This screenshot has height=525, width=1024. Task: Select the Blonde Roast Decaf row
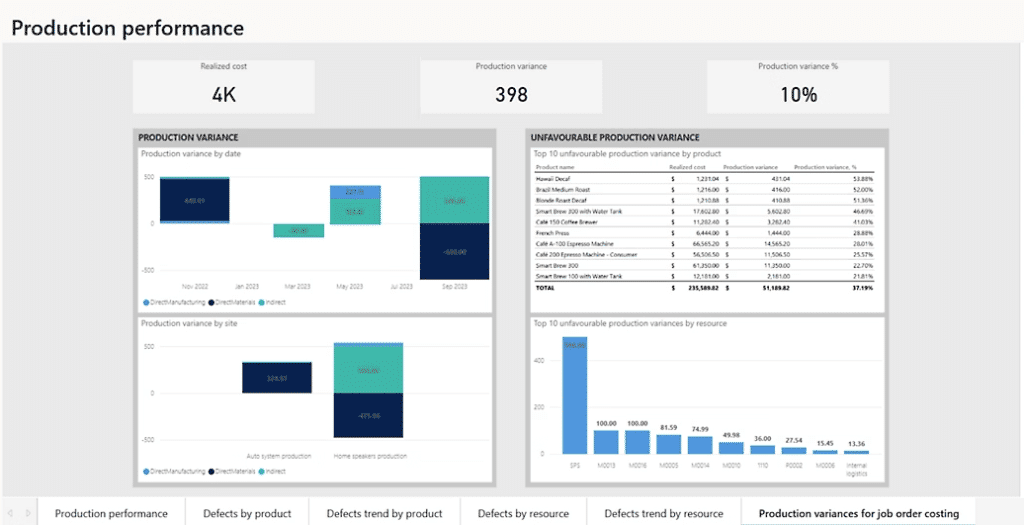[x=704, y=200]
